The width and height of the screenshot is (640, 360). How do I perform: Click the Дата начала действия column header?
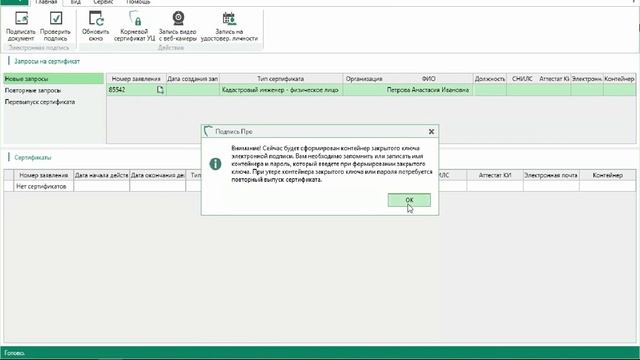pyautogui.click(x=102, y=175)
